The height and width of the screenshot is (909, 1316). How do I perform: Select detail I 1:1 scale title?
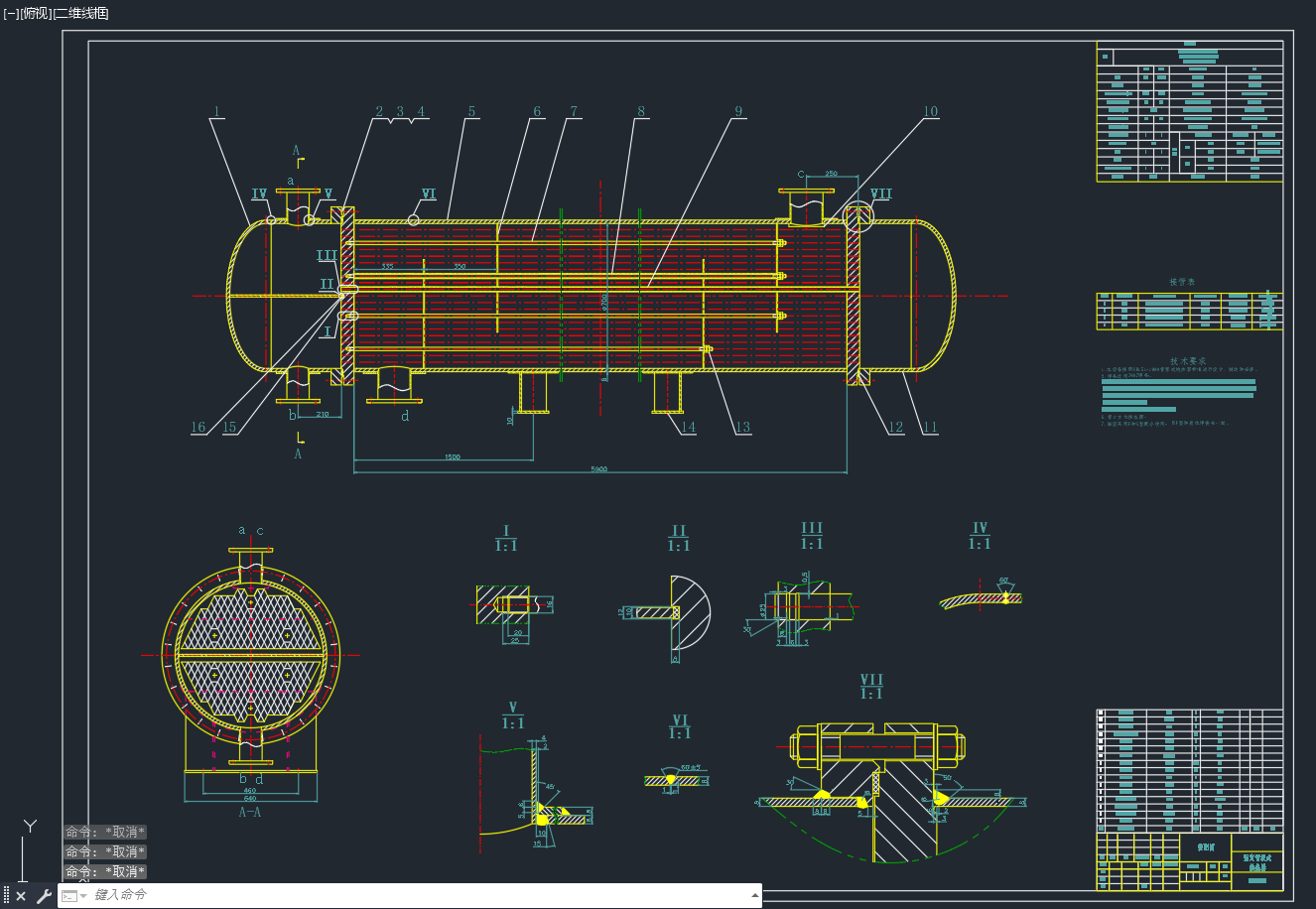pyautogui.click(x=506, y=539)
